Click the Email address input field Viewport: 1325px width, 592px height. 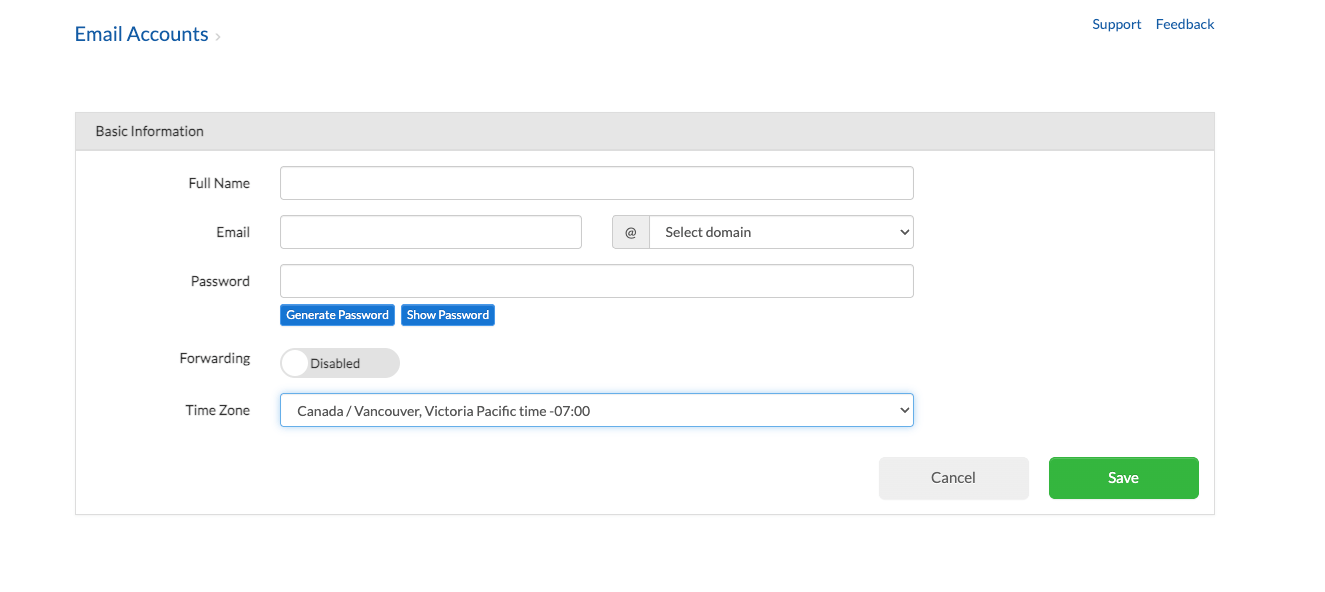(x=430, y=231)
